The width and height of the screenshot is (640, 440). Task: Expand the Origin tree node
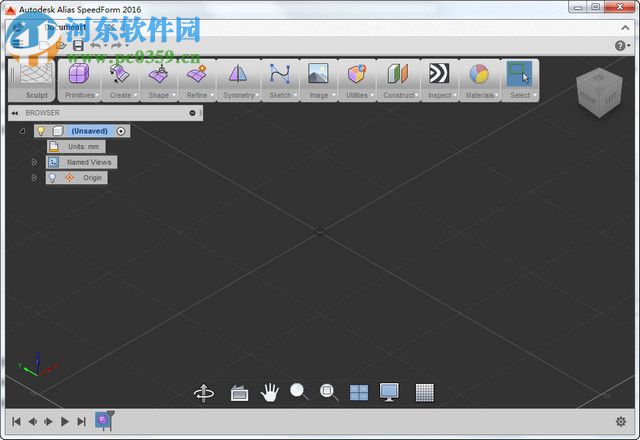tap(34, 178)
